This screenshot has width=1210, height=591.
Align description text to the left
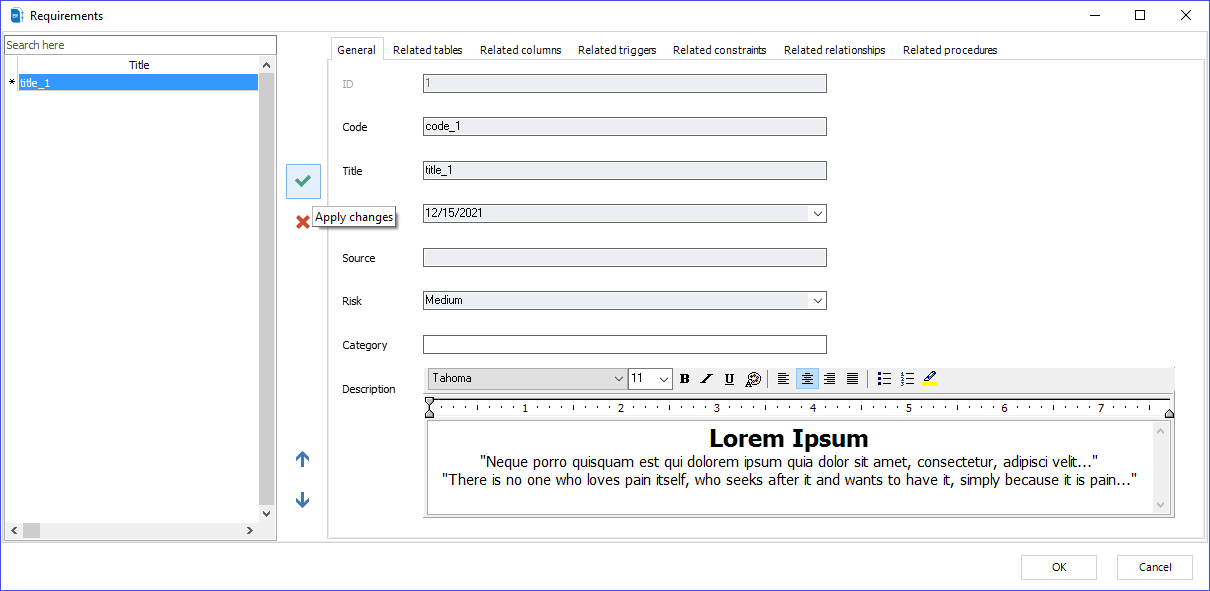tap(784, 378)
